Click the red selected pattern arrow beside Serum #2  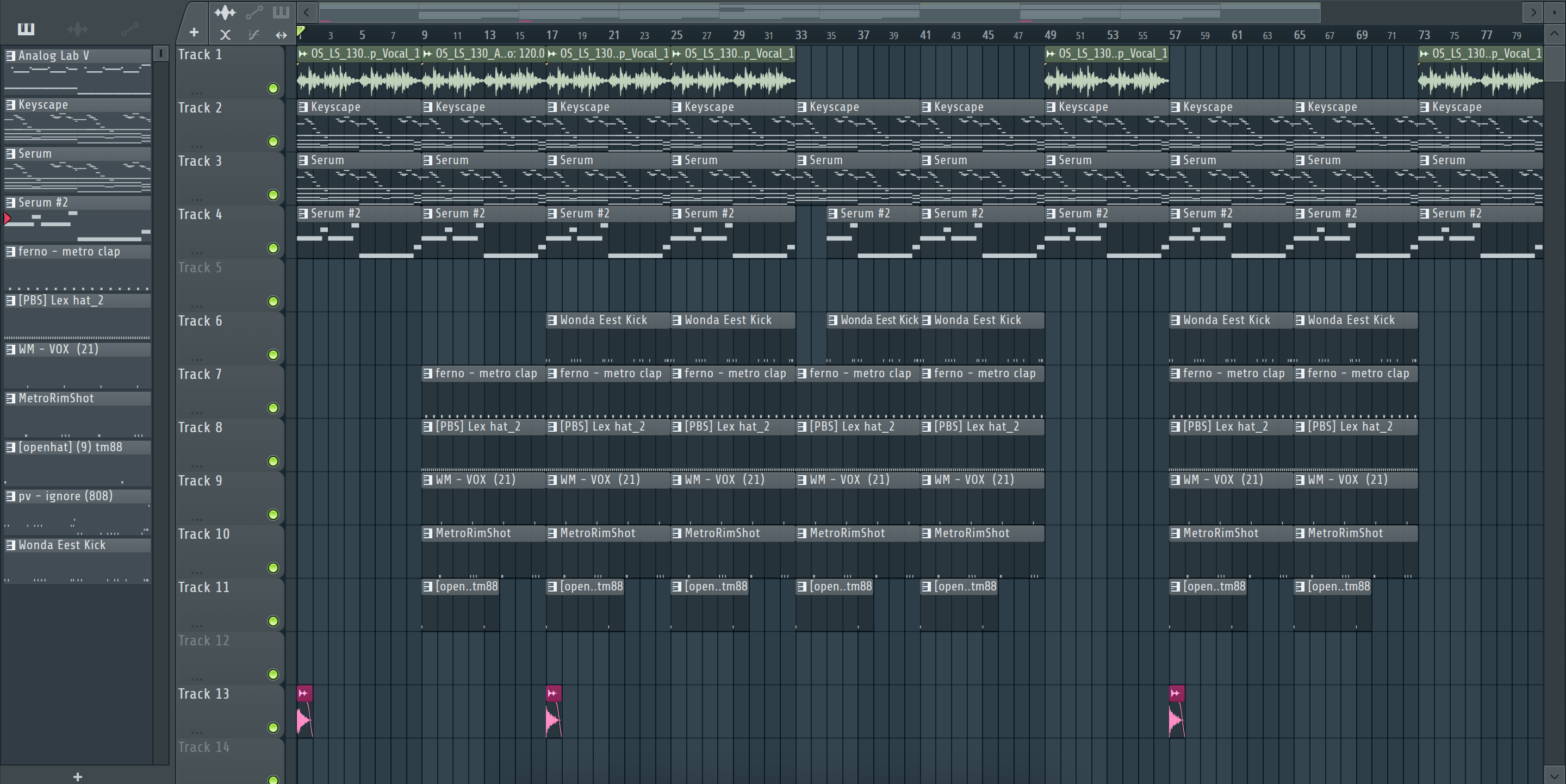click(7, 218)
